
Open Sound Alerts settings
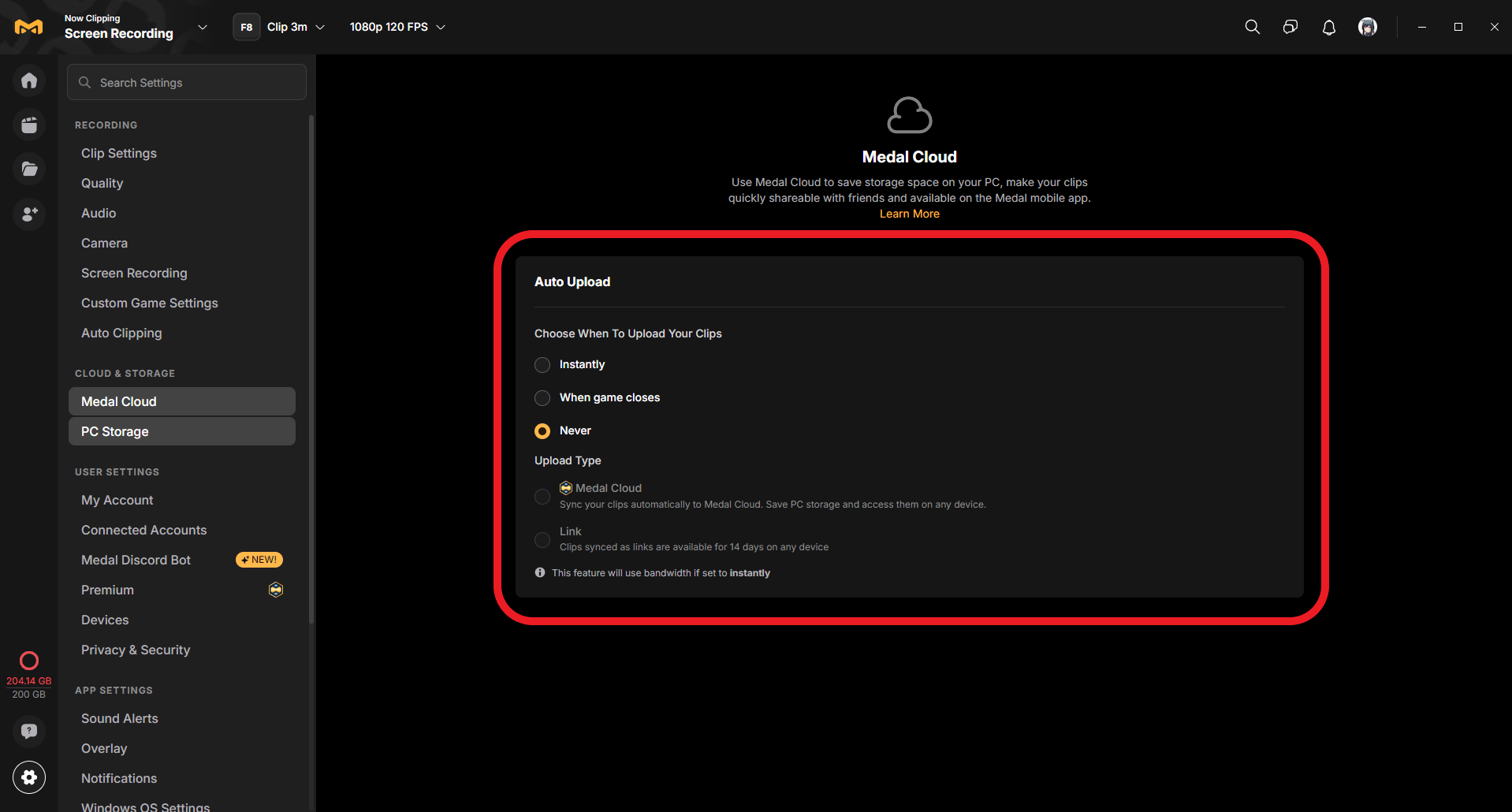[182, 719]
